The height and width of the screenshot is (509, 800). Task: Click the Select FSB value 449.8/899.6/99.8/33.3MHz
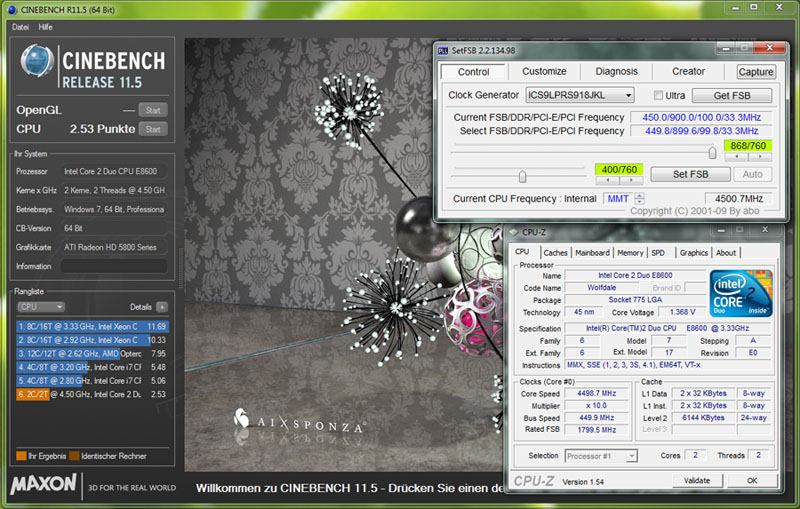[x=701, y=131]
